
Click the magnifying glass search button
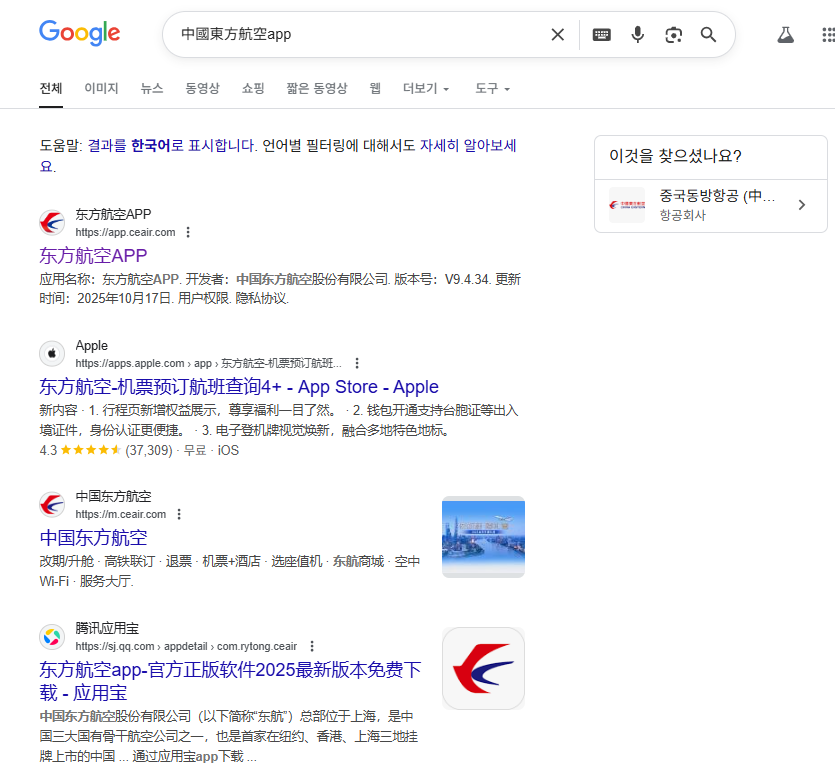pos(708,35)
